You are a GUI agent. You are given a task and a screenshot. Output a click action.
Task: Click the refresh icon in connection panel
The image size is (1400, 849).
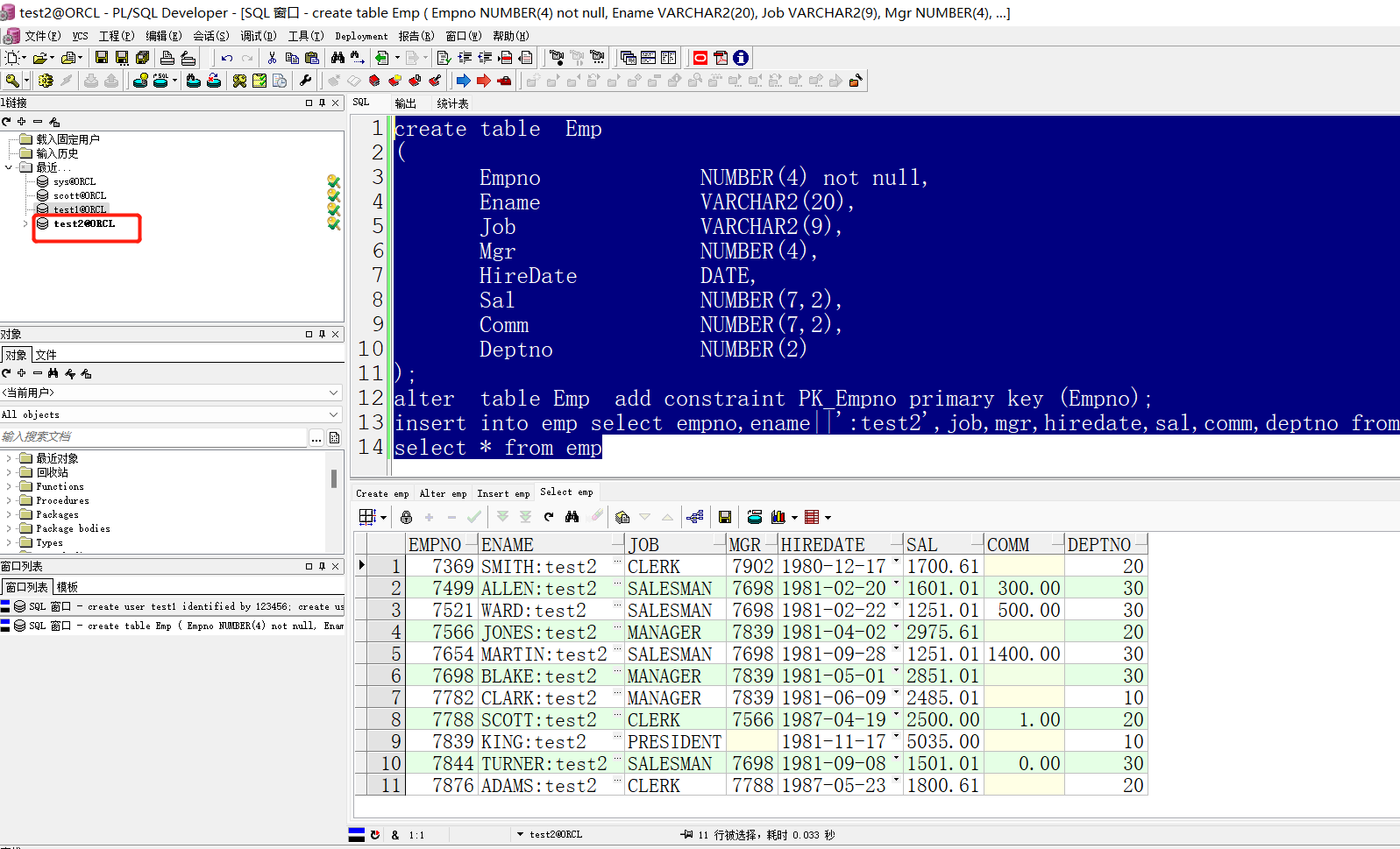click(7, 122)
